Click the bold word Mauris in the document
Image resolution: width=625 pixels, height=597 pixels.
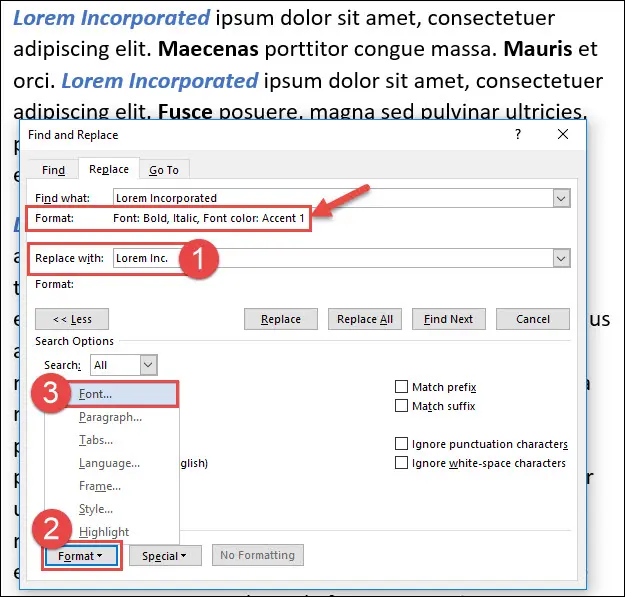(x=538, y=49)
